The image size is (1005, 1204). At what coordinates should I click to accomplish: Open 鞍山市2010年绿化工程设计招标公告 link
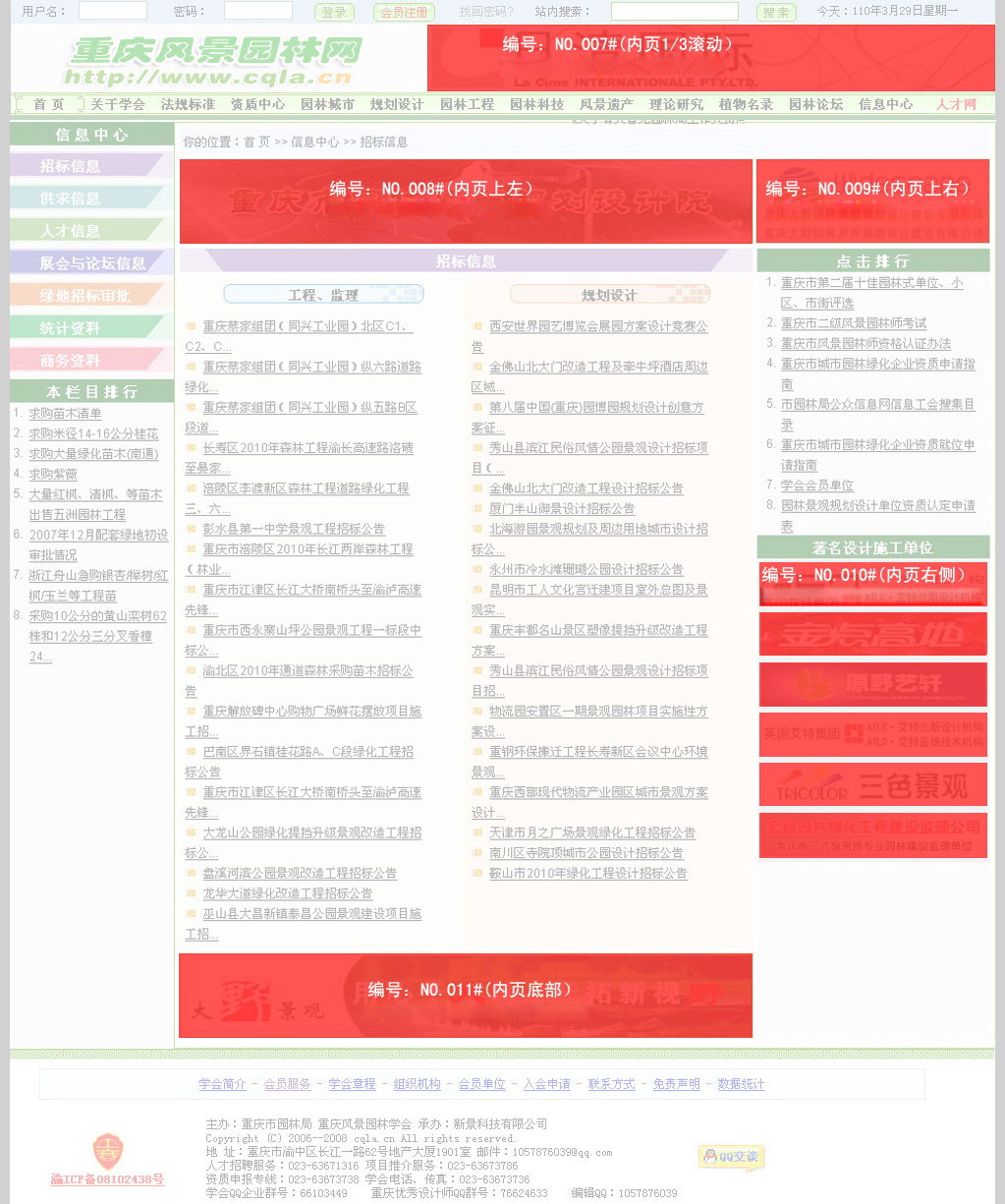tap(588, 873)
